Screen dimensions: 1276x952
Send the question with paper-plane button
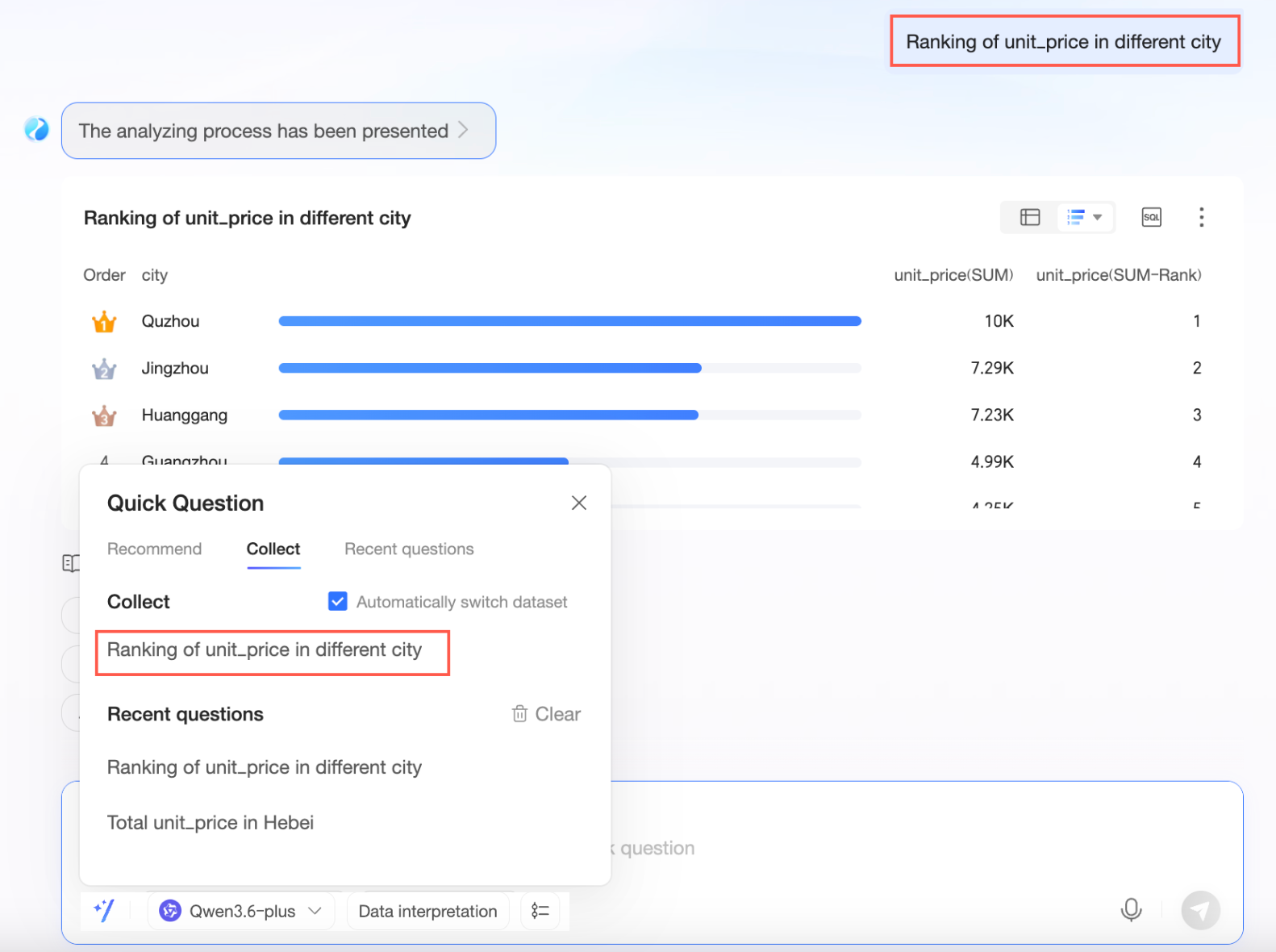pyautogui.click(x=1200, y=910)
